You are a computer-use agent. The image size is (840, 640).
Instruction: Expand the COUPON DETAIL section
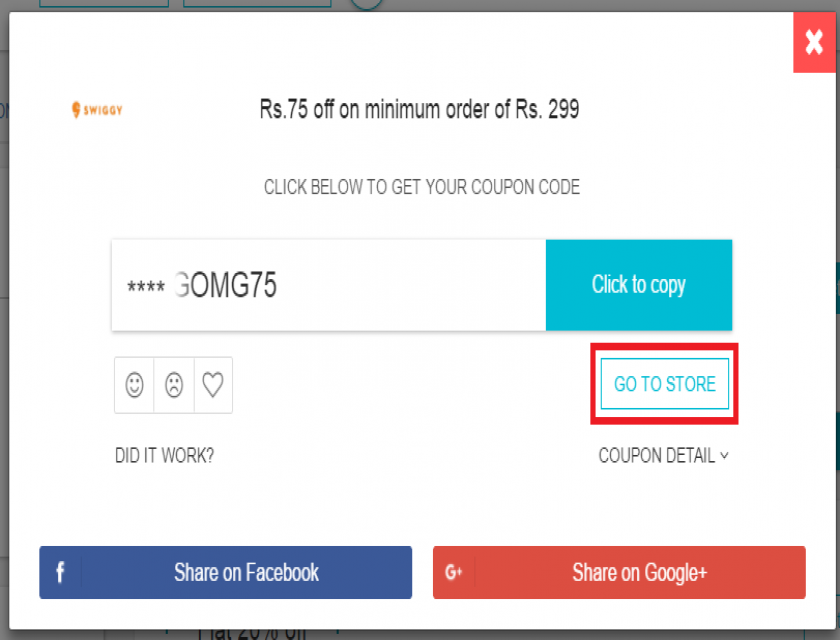pyautogui.click(x=663, y=455)
